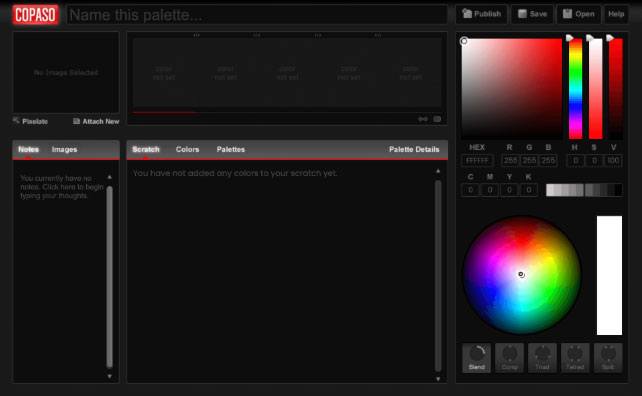Click the empty scratch message text
Image resolution: width=642 pixels, height=396 pixels.
pyautogui.click(x=235, y=173)
